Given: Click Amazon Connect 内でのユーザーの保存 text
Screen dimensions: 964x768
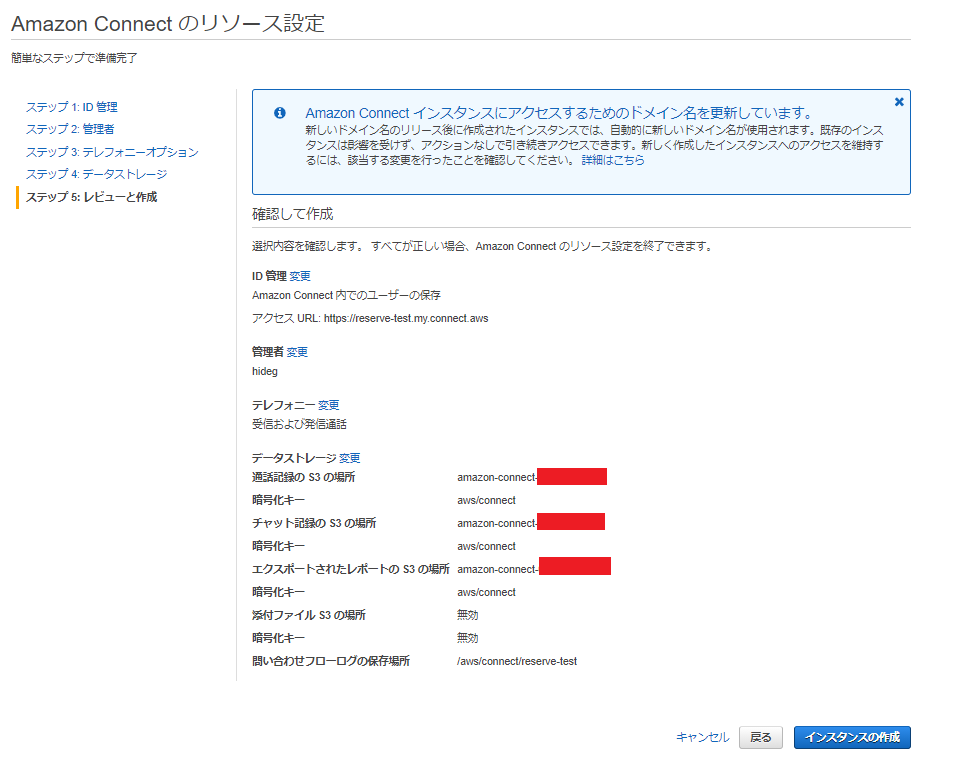Looking at the screenshot, I should (346, 295).
